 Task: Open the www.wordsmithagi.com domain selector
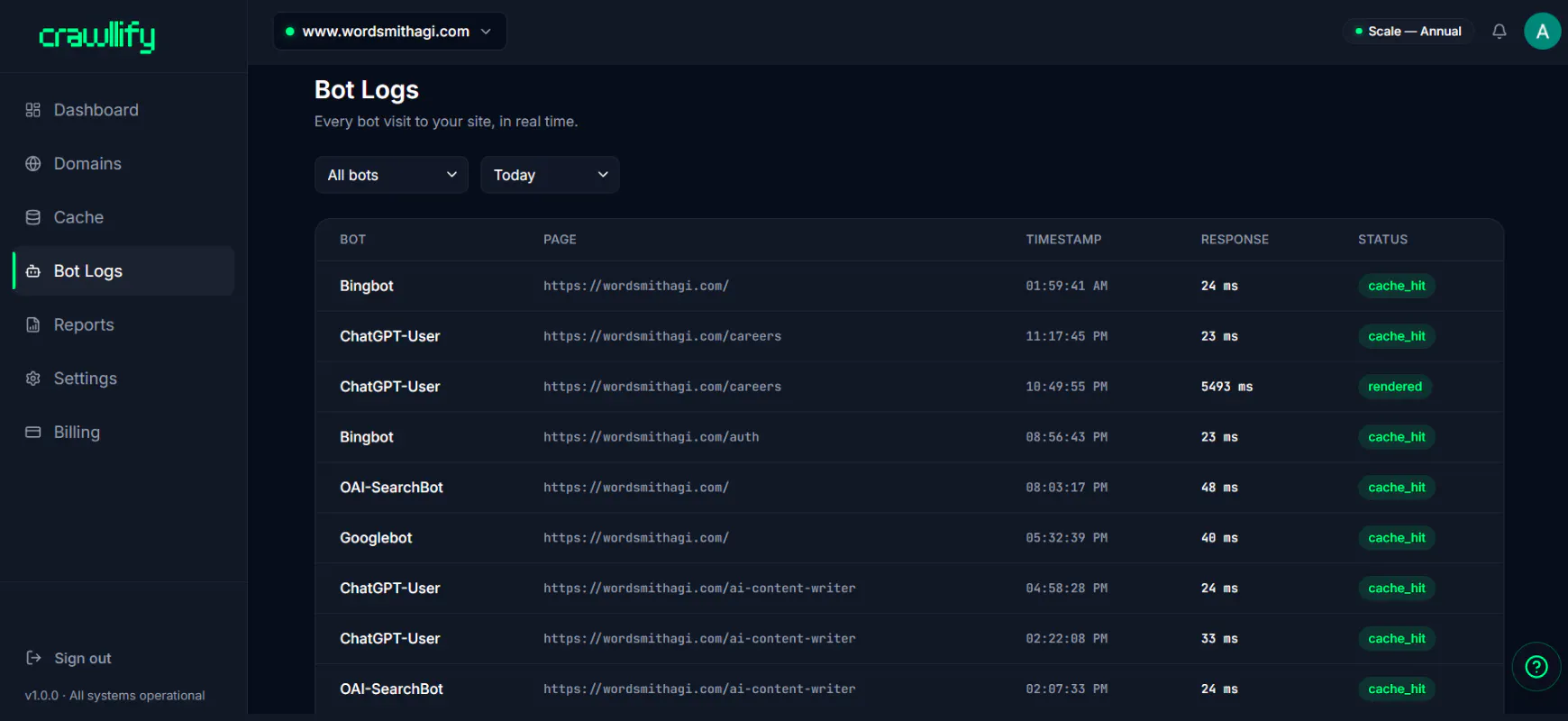pos(389,32)
